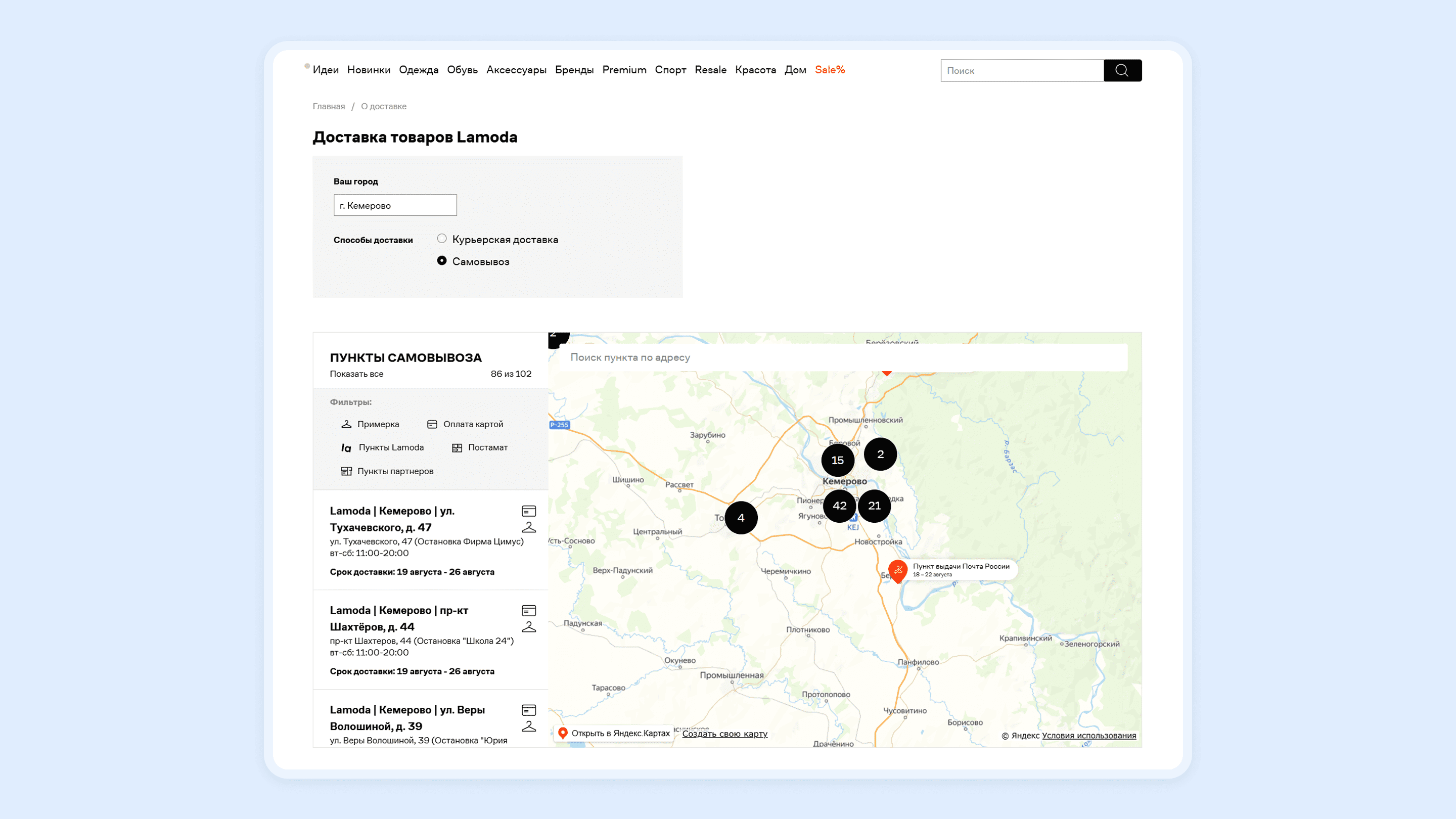1456x819 pixels.
Task: Click Поиск пункта по адресу field
Action: pyautogui.click(x=843, y=357)
